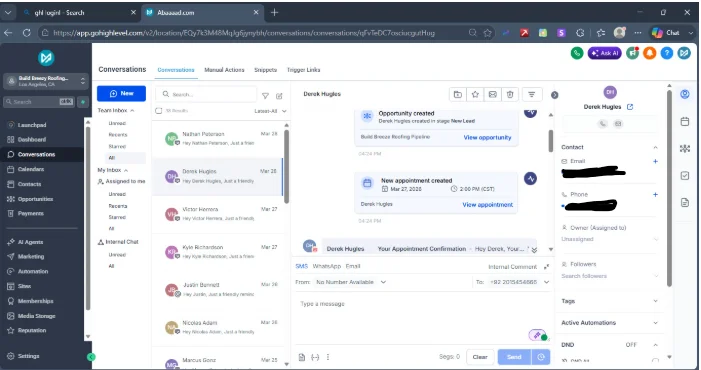Open the Ask AI assistant
This screenshot has height=370, width=701.
point(604,53)
